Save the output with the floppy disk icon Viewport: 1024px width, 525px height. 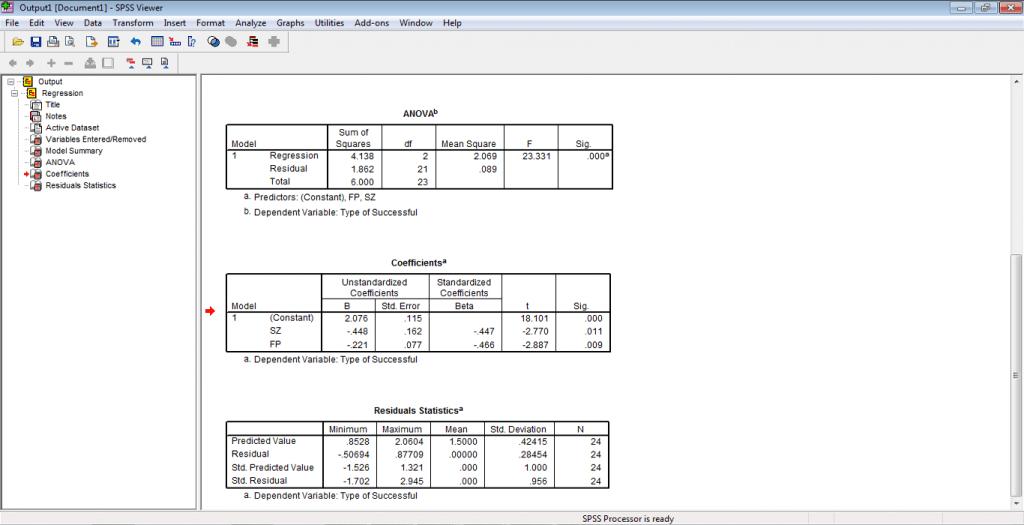36,42
